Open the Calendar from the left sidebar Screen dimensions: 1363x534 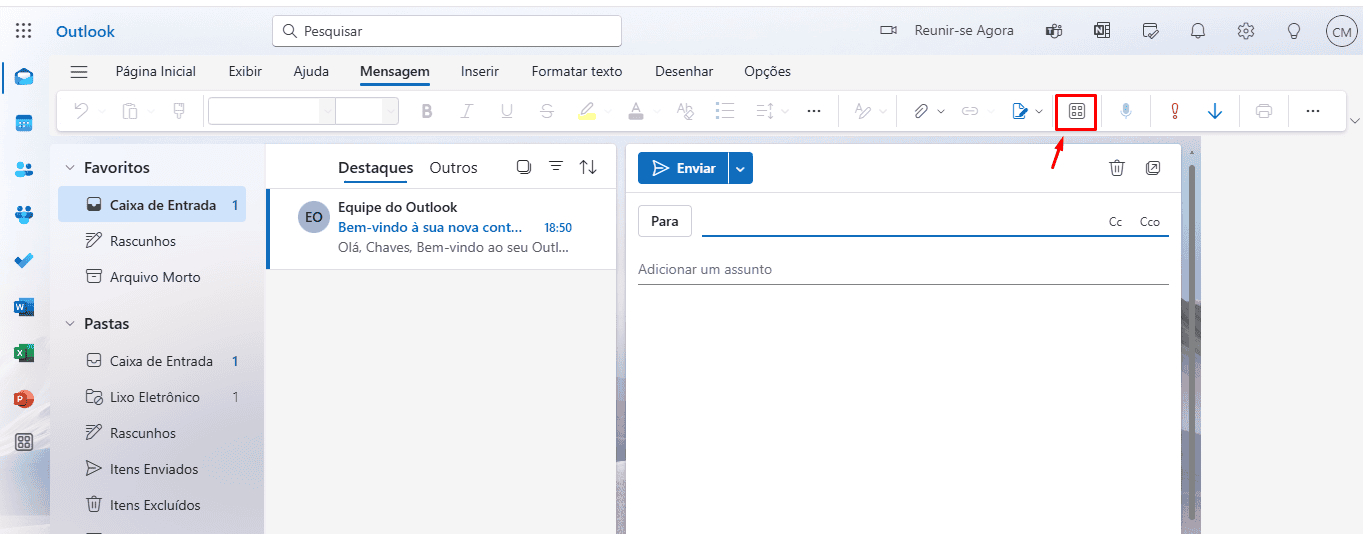24,123
